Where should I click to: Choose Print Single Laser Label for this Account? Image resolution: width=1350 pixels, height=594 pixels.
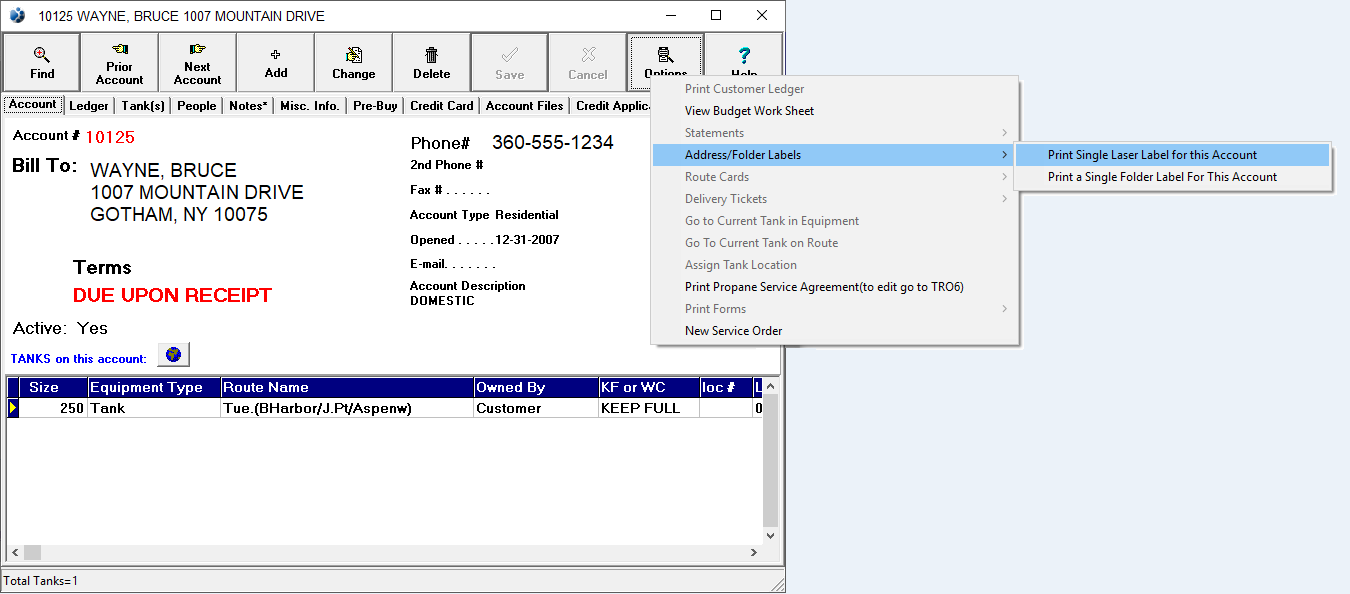pyautogui.click(x=1152, y=155)
